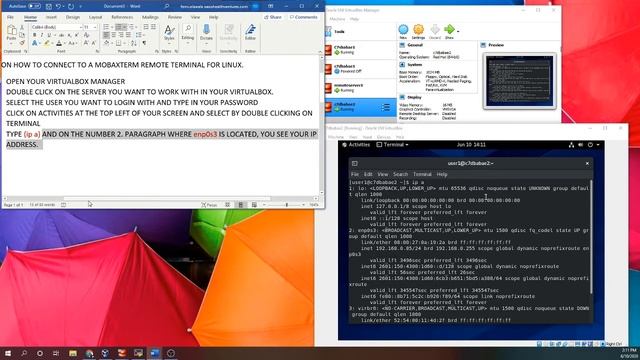
Task: Apply bold formatting in Word
Action: pyautogui.click(x=34, y=36)
